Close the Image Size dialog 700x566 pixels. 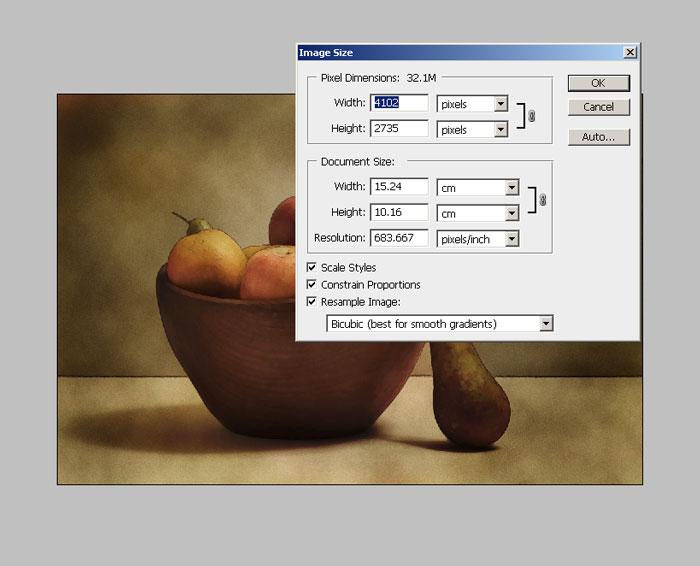(x=630, y=52)
